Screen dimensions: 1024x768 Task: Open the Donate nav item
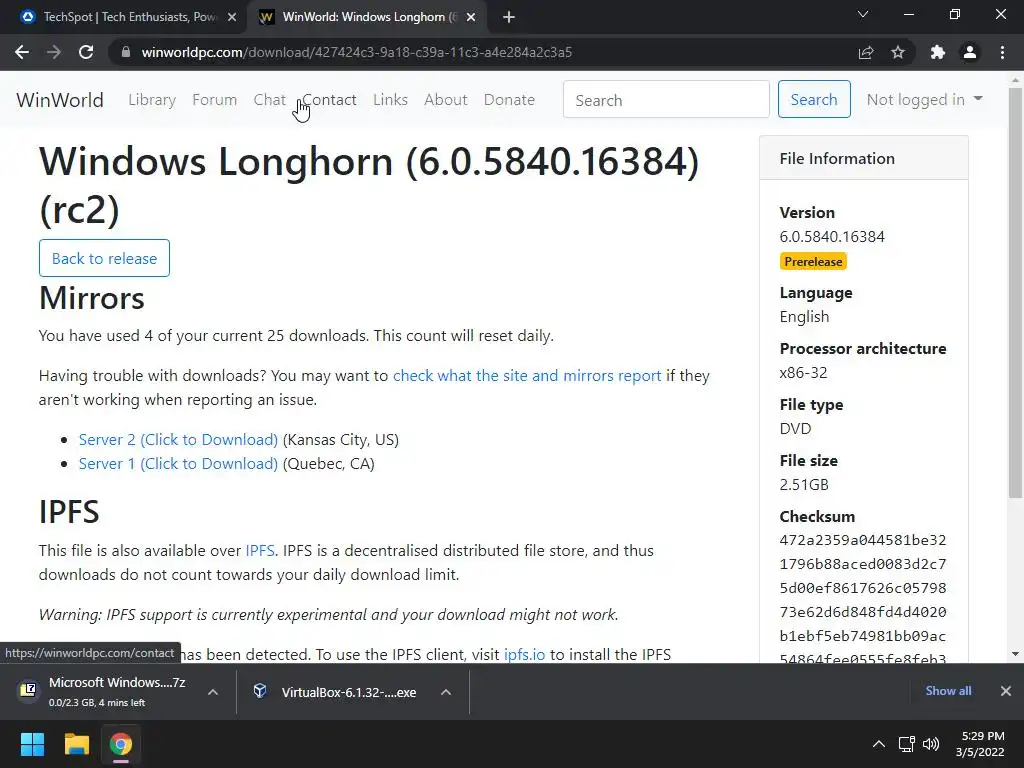click(509, 100)
